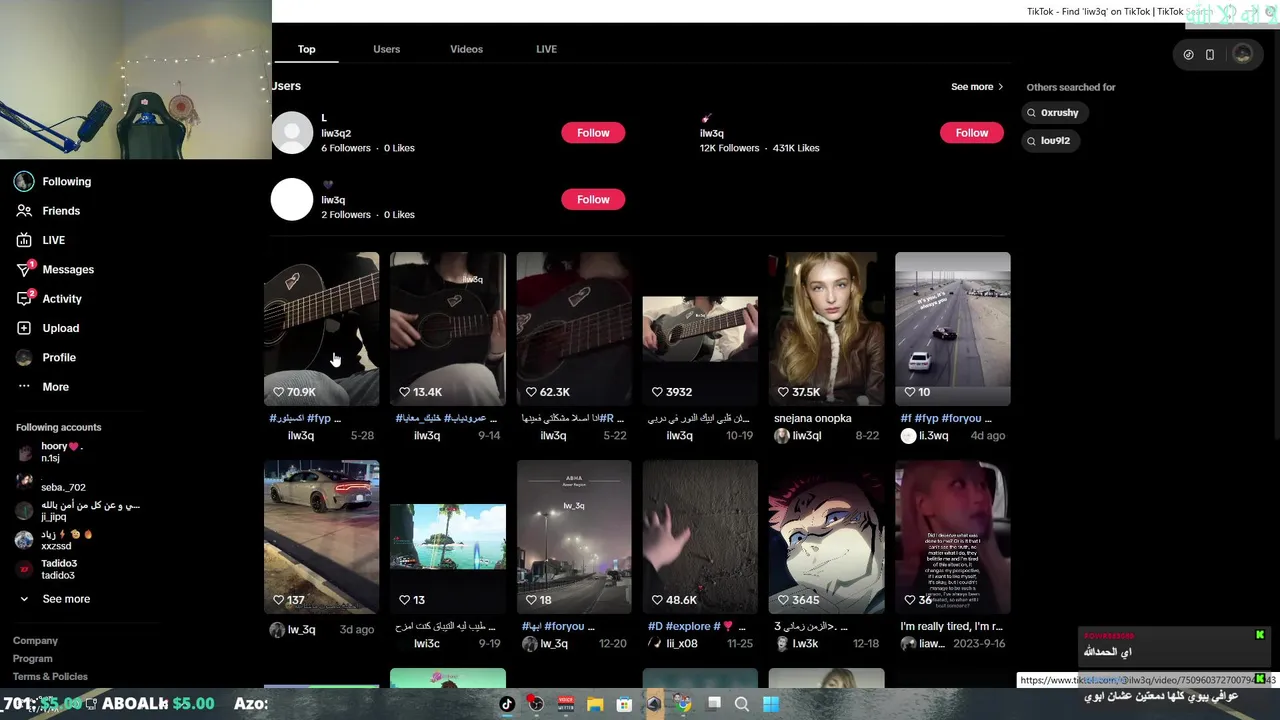Open author lw_3q posted 3d ago
Viewport: 1280px width, 720px height.
293,630
